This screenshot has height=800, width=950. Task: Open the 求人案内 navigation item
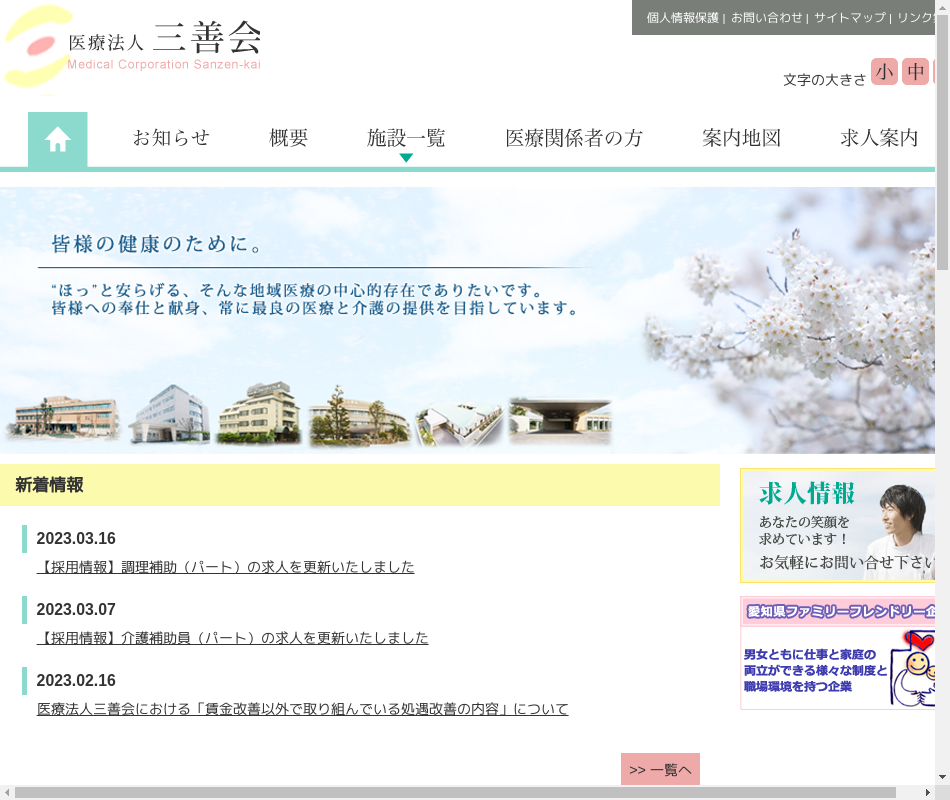pyautogui.click(x=879, y=139)
